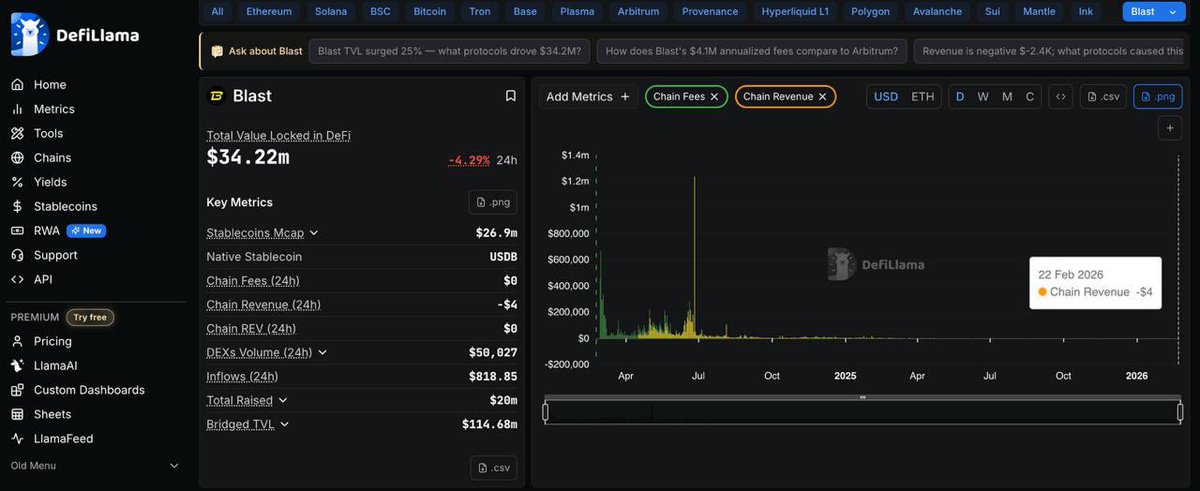Click the RWA sidebar icon
Viewport: 1200px width, 491px height.
[17, 230]
